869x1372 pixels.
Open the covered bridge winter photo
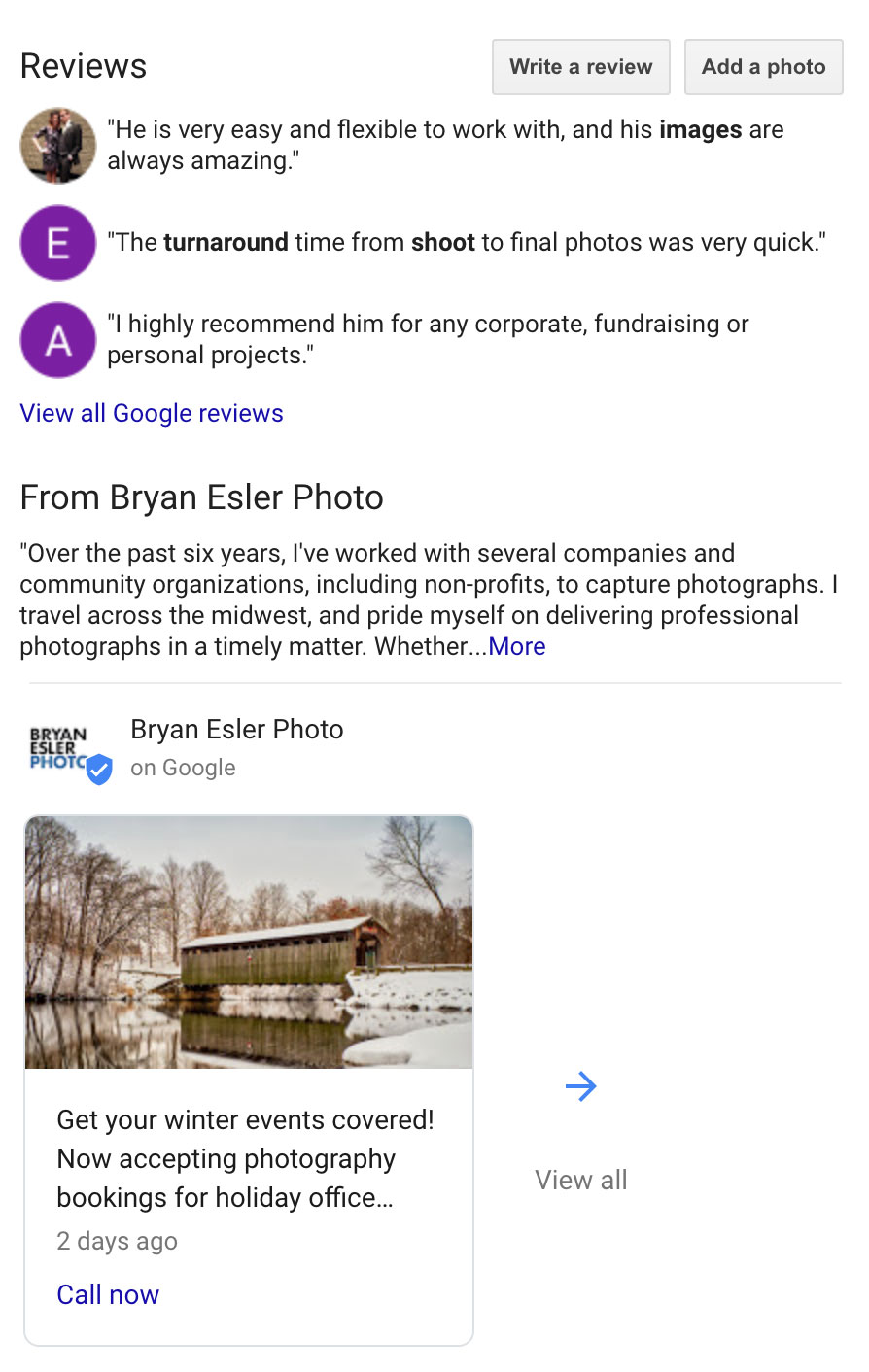coord(249,943)
